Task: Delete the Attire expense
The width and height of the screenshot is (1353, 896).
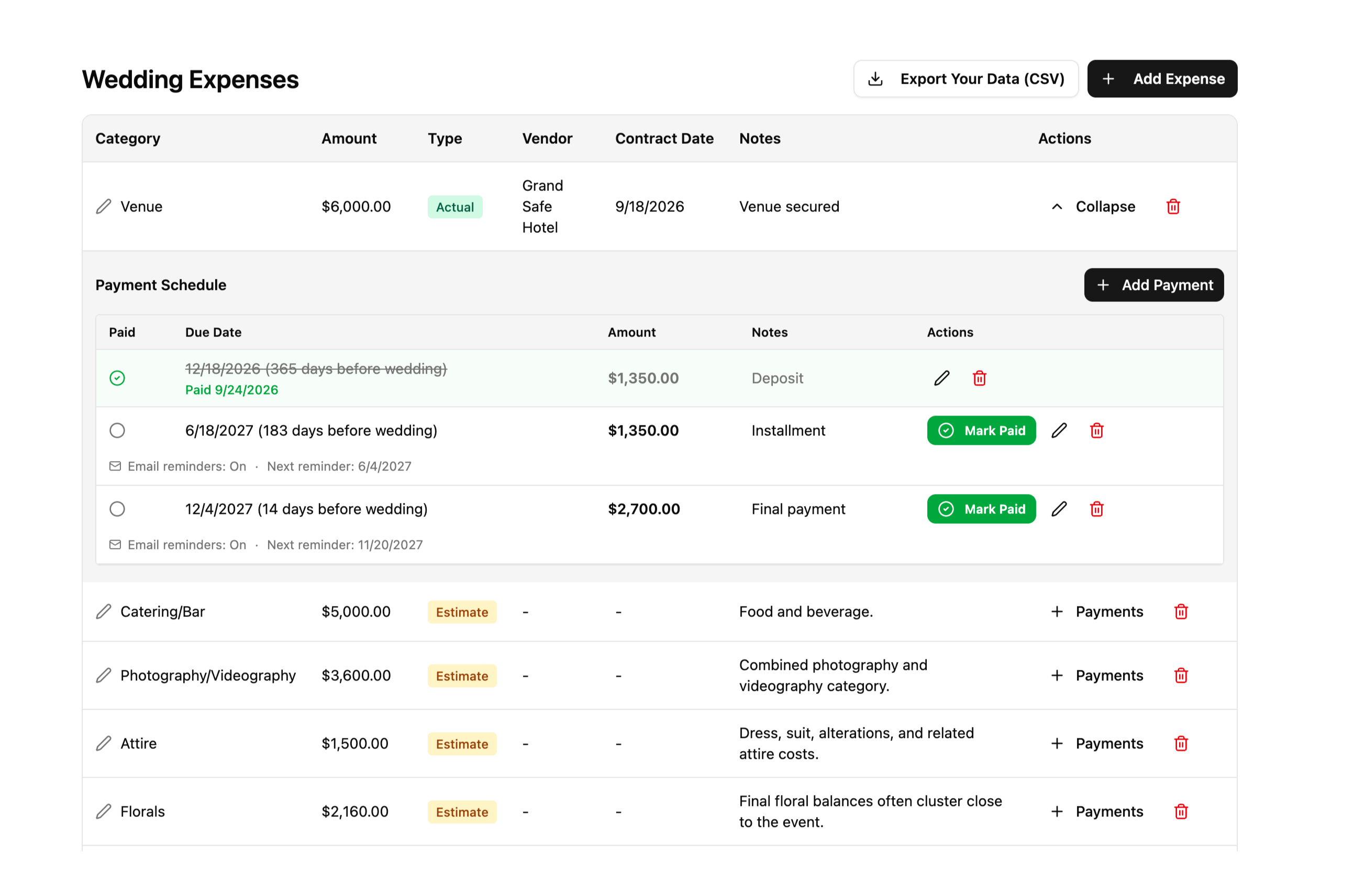Action: [1181, 744]
